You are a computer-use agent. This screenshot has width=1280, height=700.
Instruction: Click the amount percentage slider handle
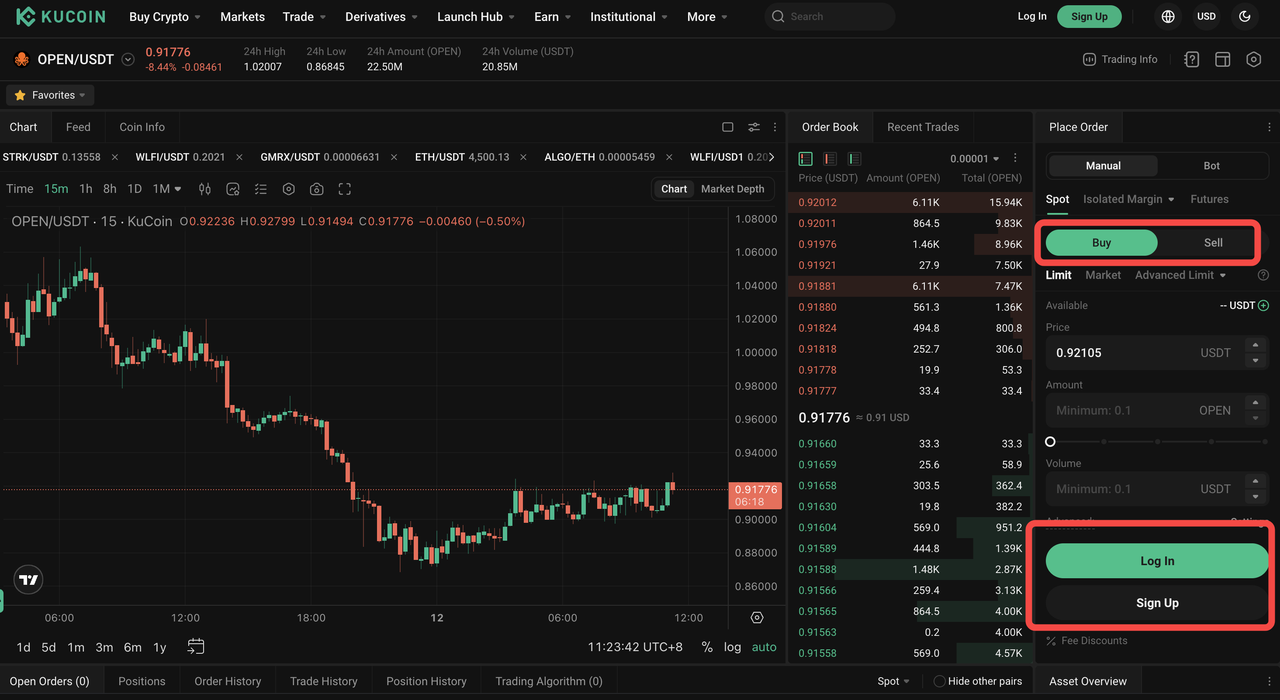pos(1050,441)
